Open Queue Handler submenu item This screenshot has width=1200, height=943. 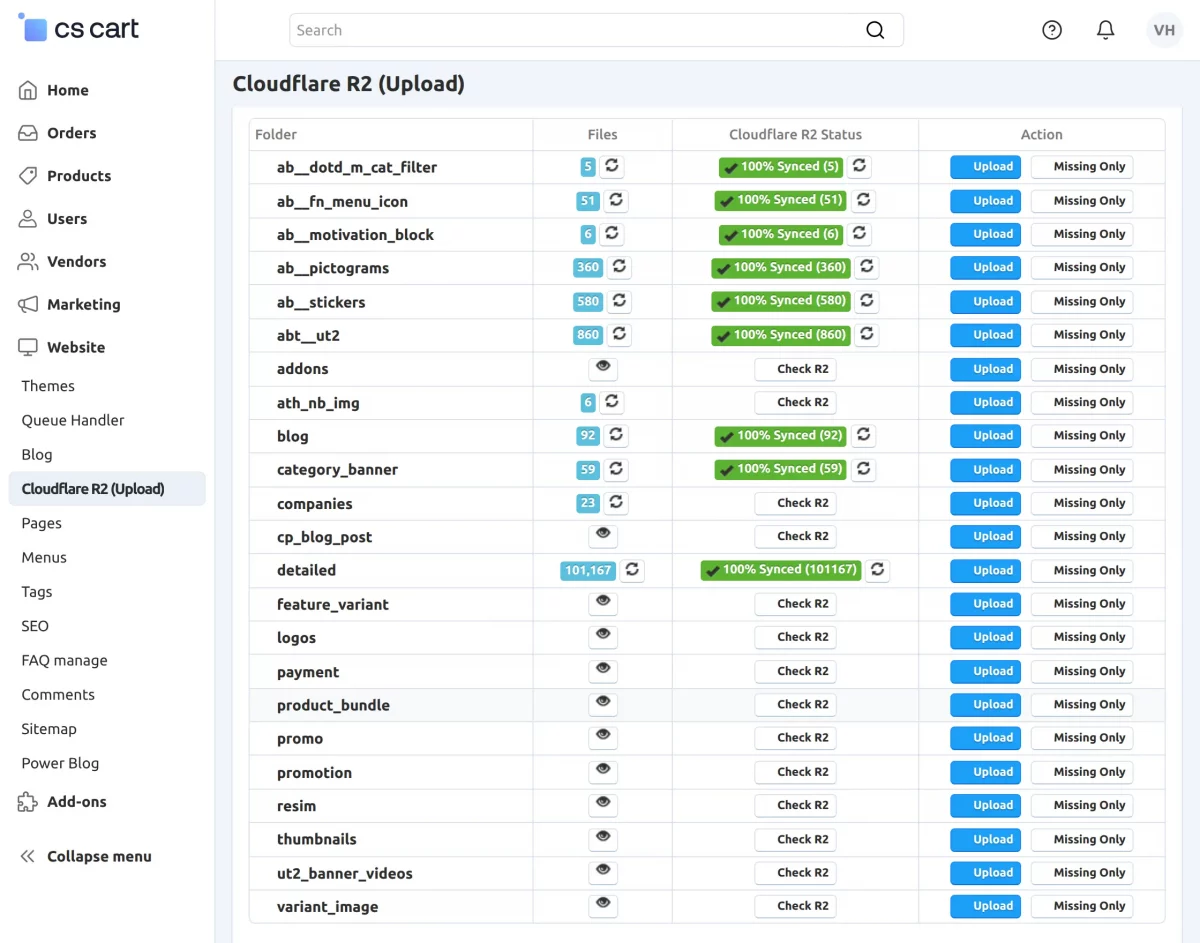coord(73,420)
